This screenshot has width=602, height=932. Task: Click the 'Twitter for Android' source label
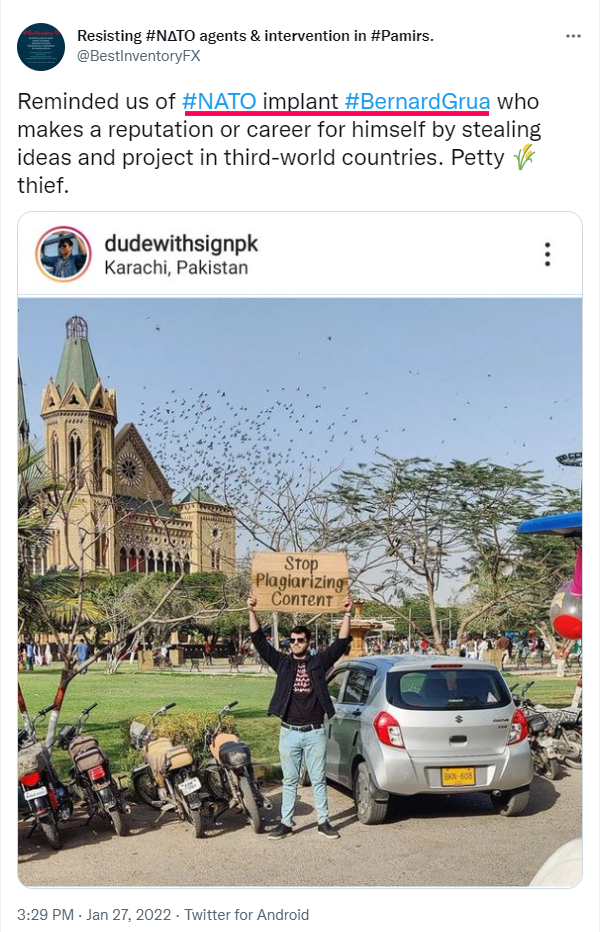tap(247, 914)
